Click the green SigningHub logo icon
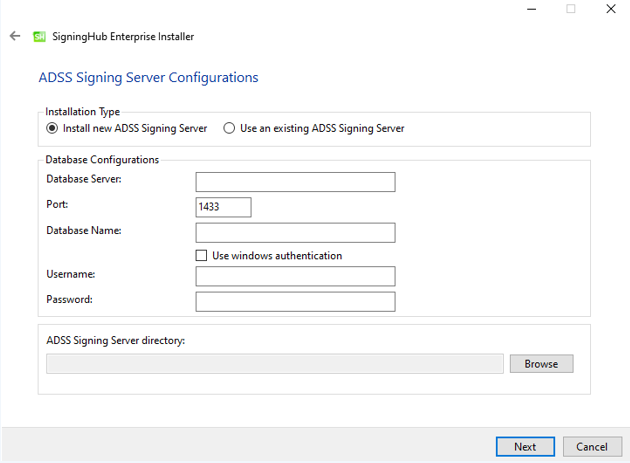 tap(39, 37)
